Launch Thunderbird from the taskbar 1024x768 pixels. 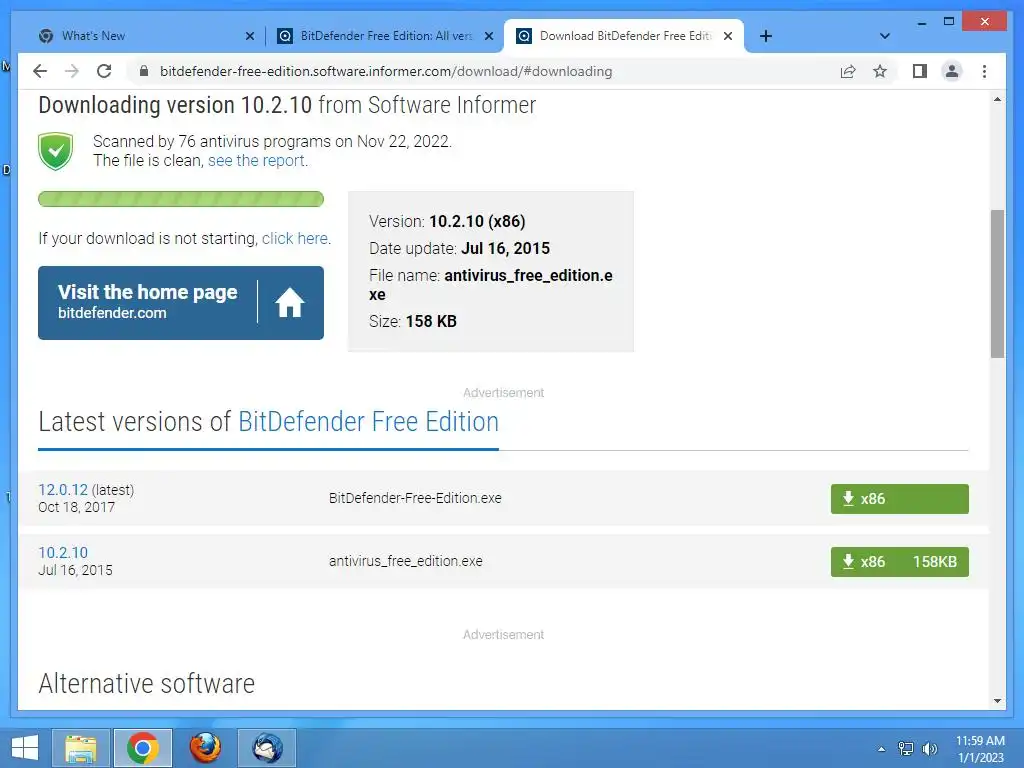click(267, 748)
